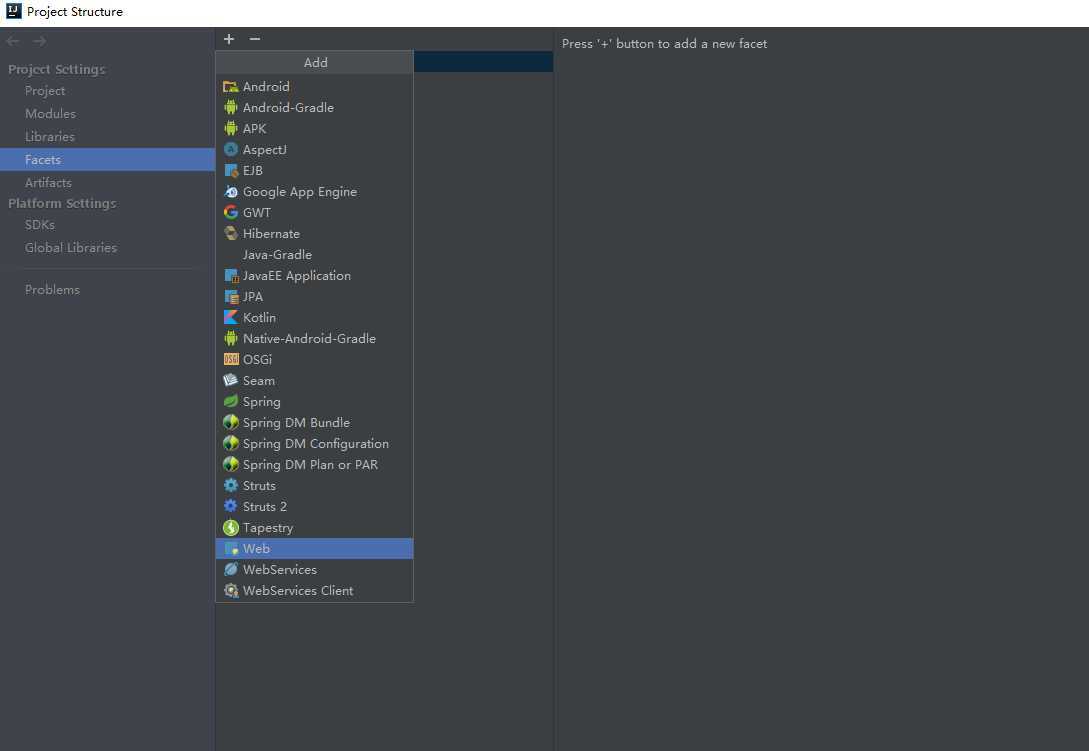Click the Tapestry icon

point(231,528)
